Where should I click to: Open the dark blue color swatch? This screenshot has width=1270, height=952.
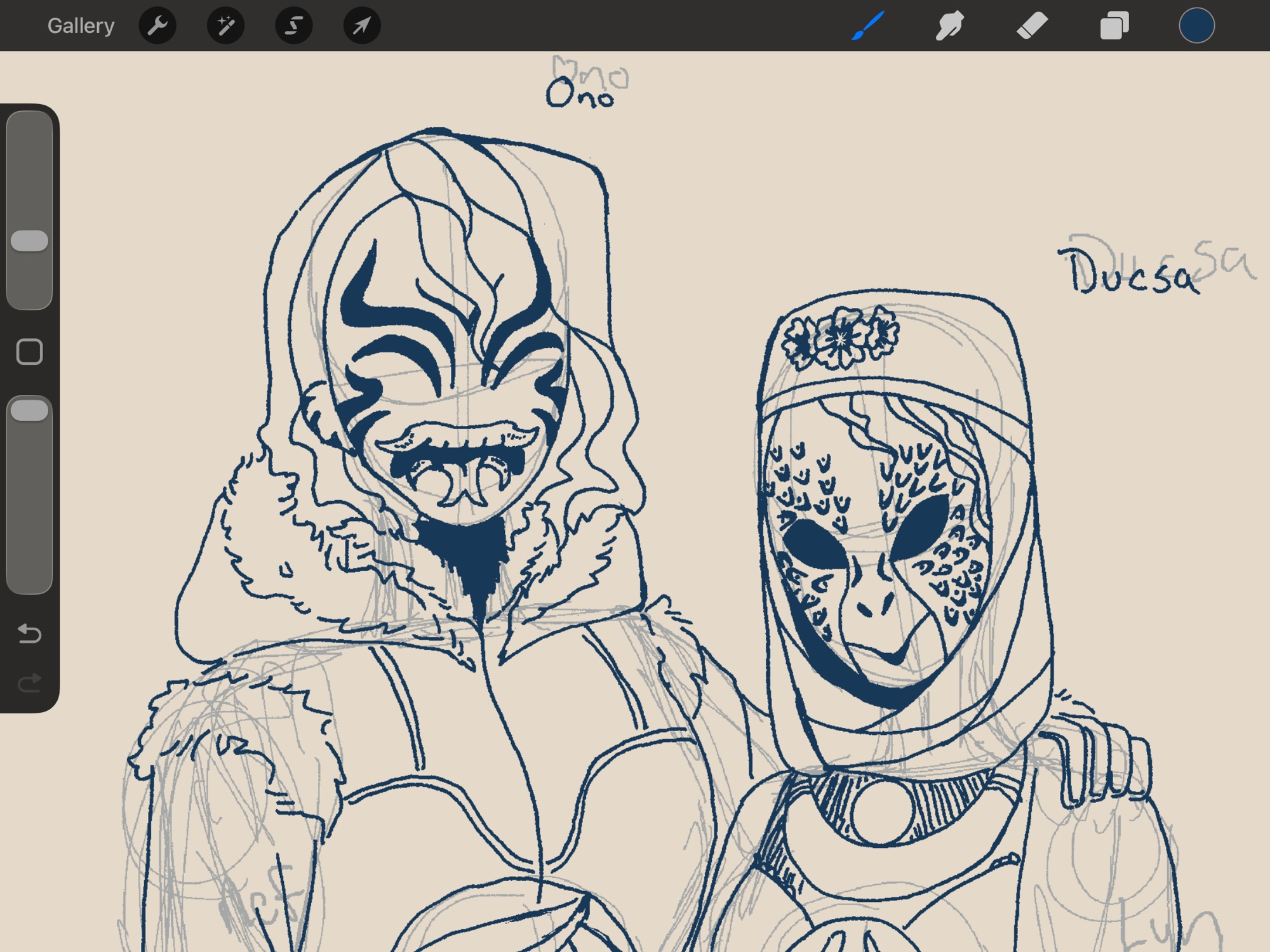click(x=1196, y=26)
